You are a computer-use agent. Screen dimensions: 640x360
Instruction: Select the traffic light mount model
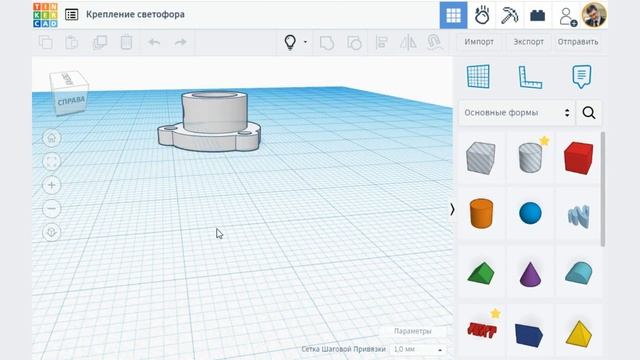point(209,121)
